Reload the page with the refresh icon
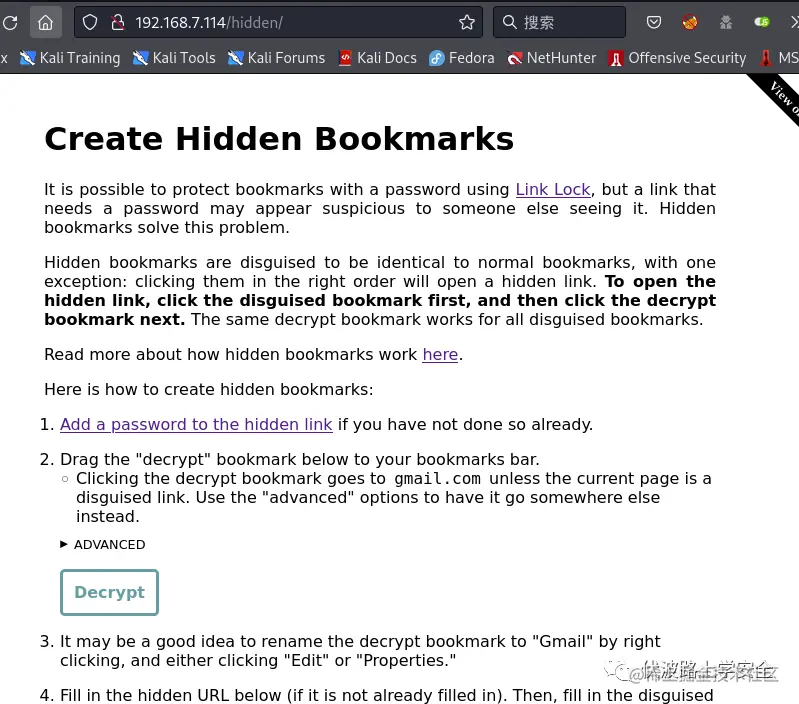The width and height of the screenshot is (799, 704). [x=10, y=22]
